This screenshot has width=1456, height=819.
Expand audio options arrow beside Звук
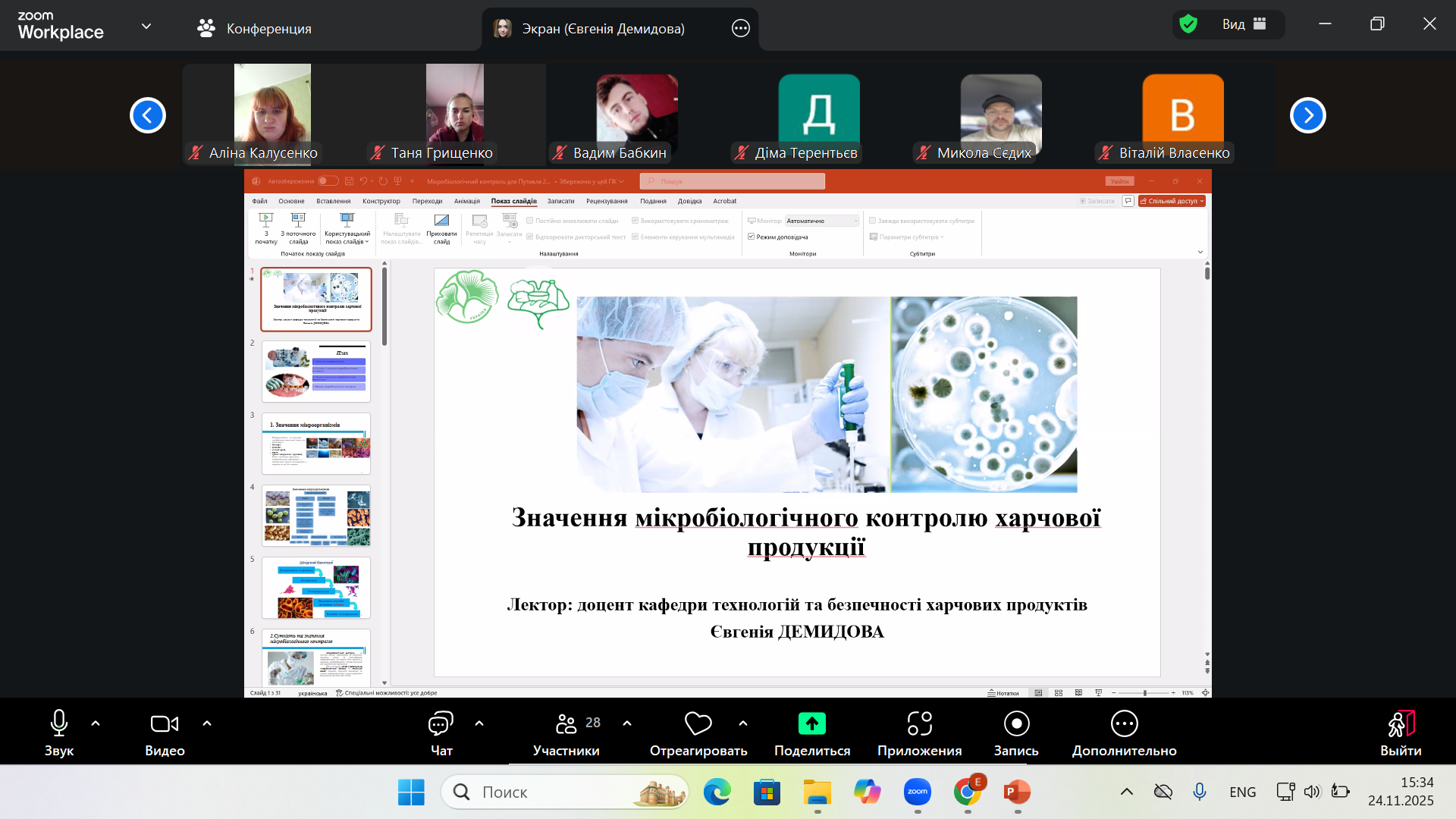(x=96, y=723)
